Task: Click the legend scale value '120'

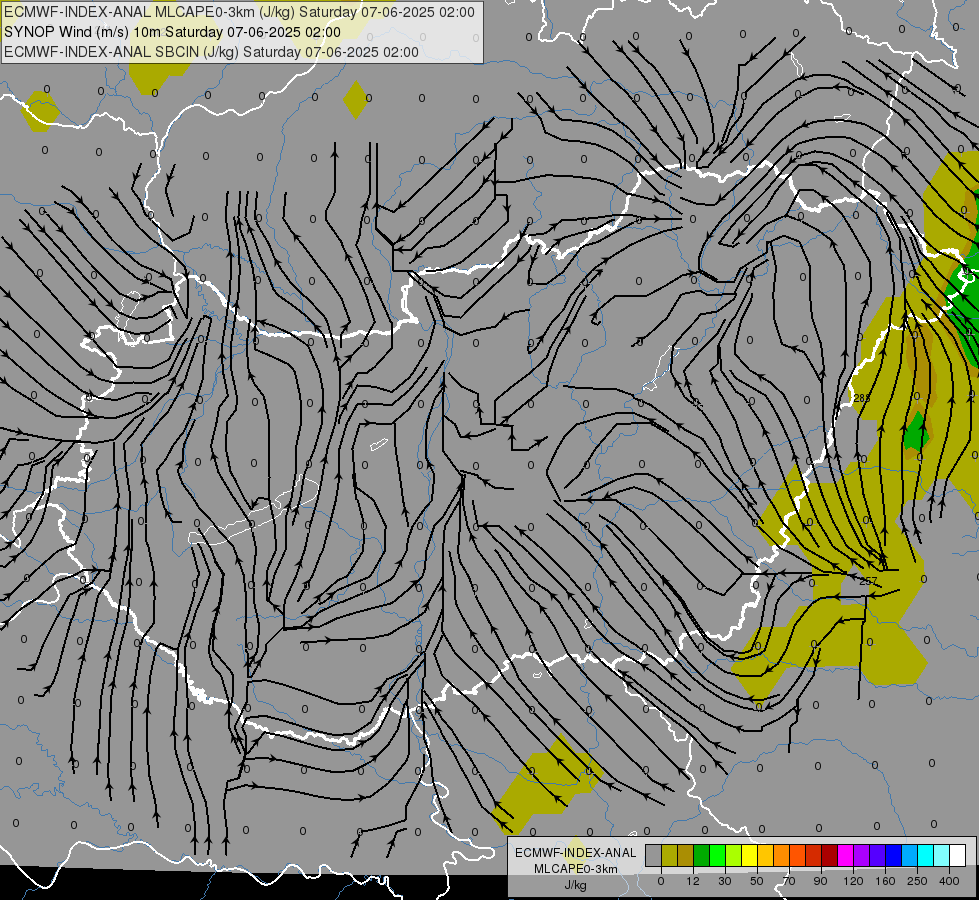Action: 853,881
